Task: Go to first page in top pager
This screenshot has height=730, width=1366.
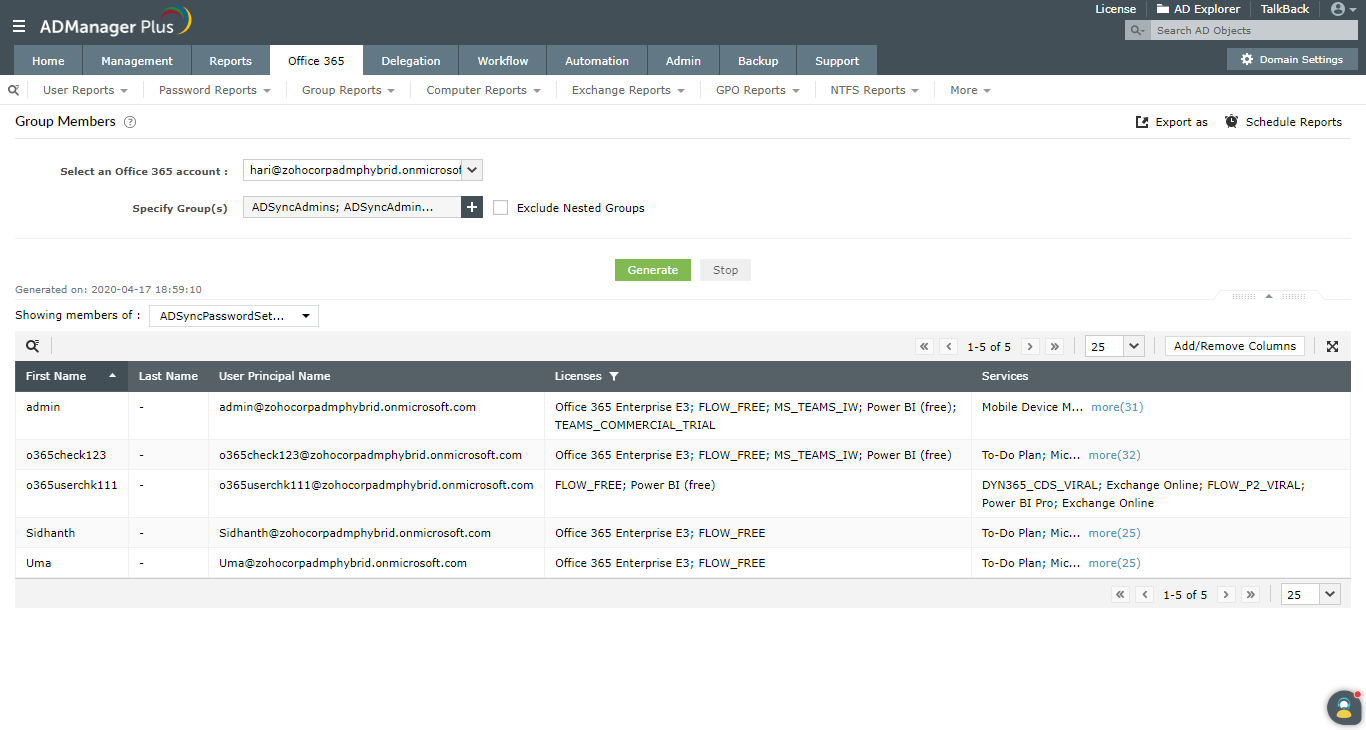Action: tap(924, 347)
